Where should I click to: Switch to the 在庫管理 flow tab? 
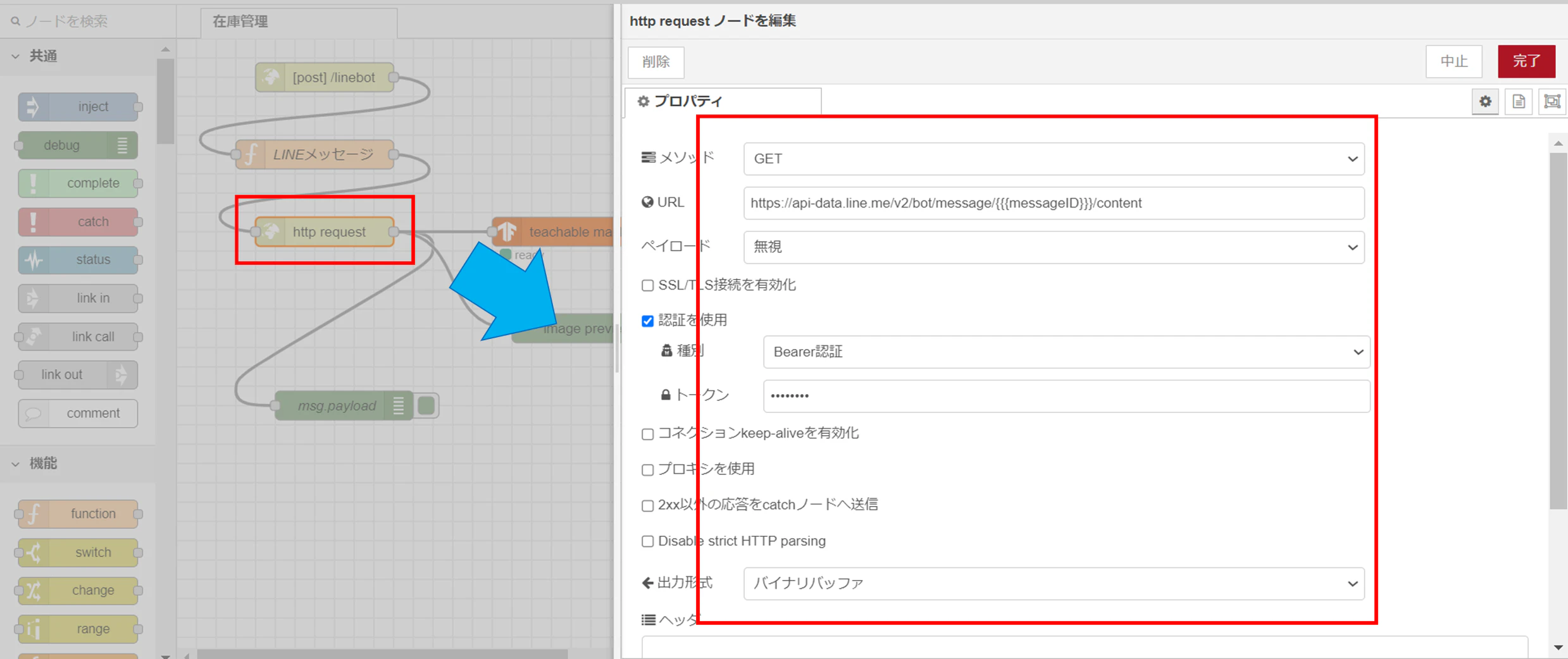pyautogui.click(x=299, y=22)
